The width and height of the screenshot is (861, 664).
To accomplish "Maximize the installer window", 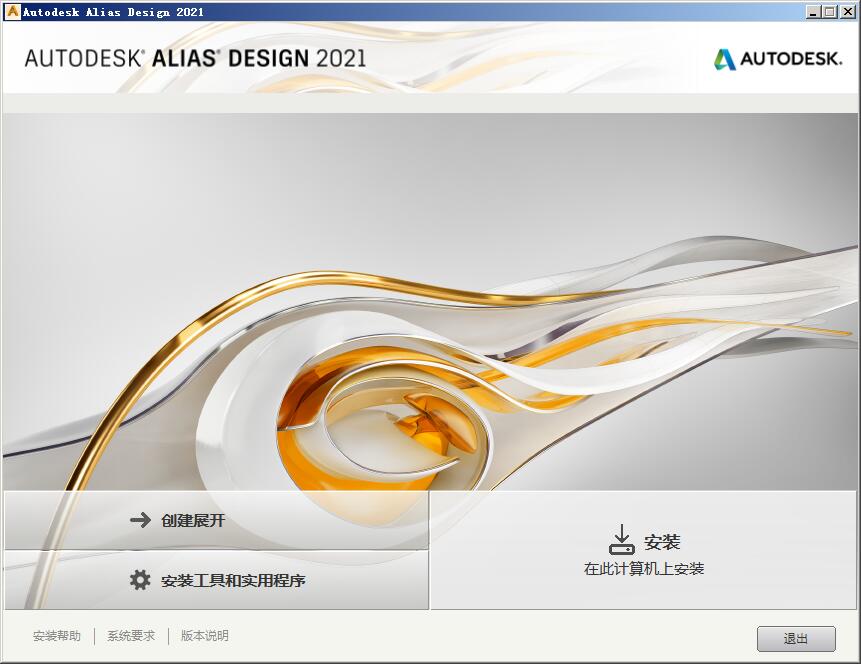I will click(x=830, y=12).
